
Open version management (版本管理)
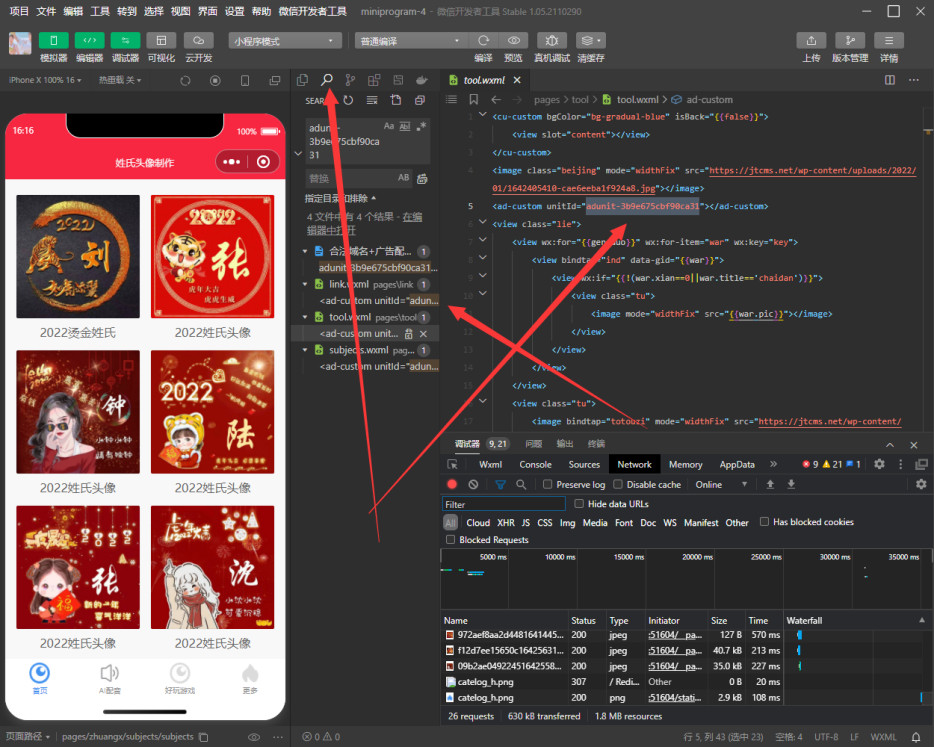point(850,41)
